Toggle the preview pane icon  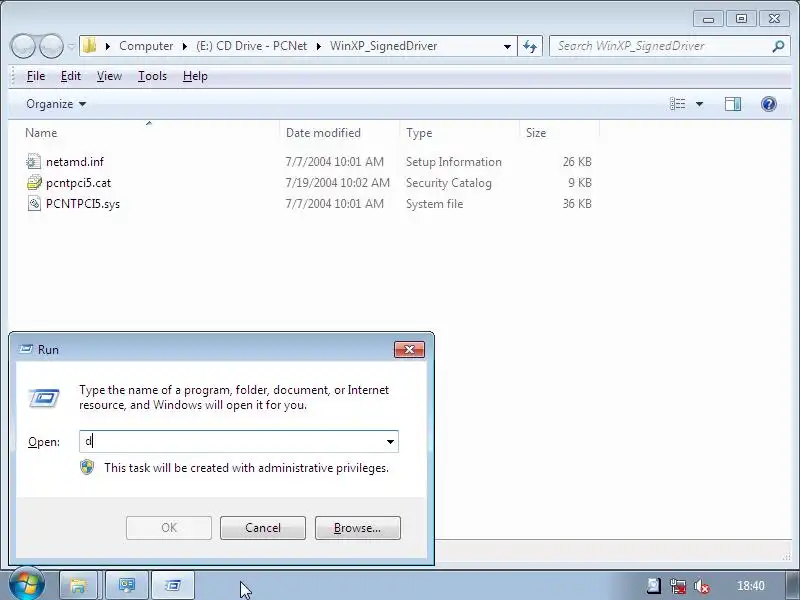tap(733, 104)
